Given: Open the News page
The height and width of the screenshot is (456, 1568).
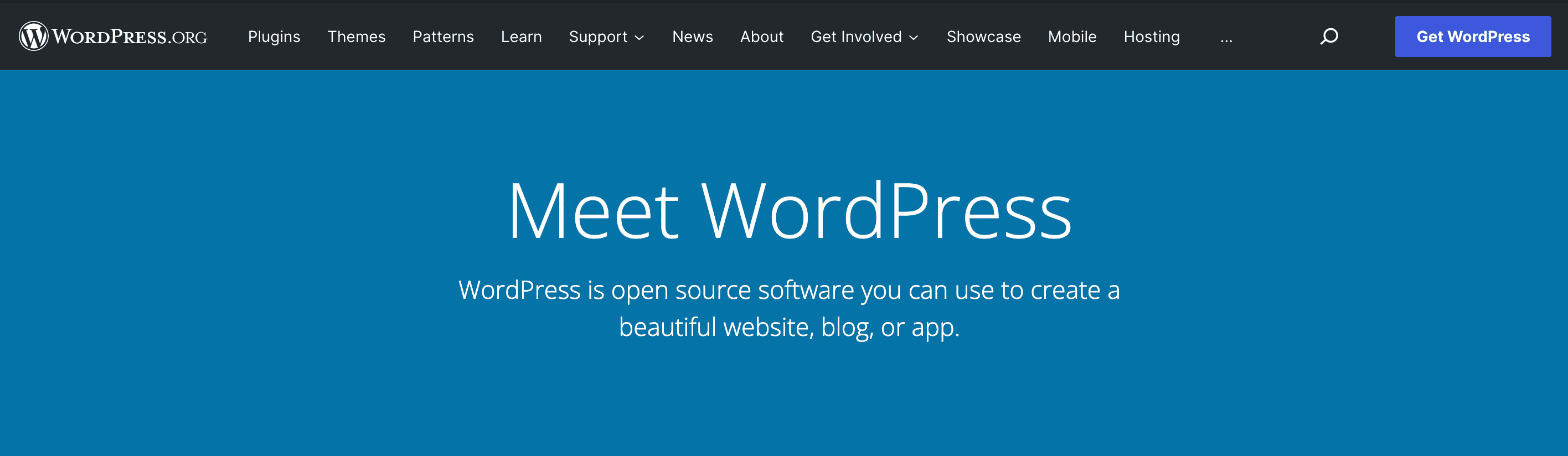Looking at the screenshot, I should point(692,37).
